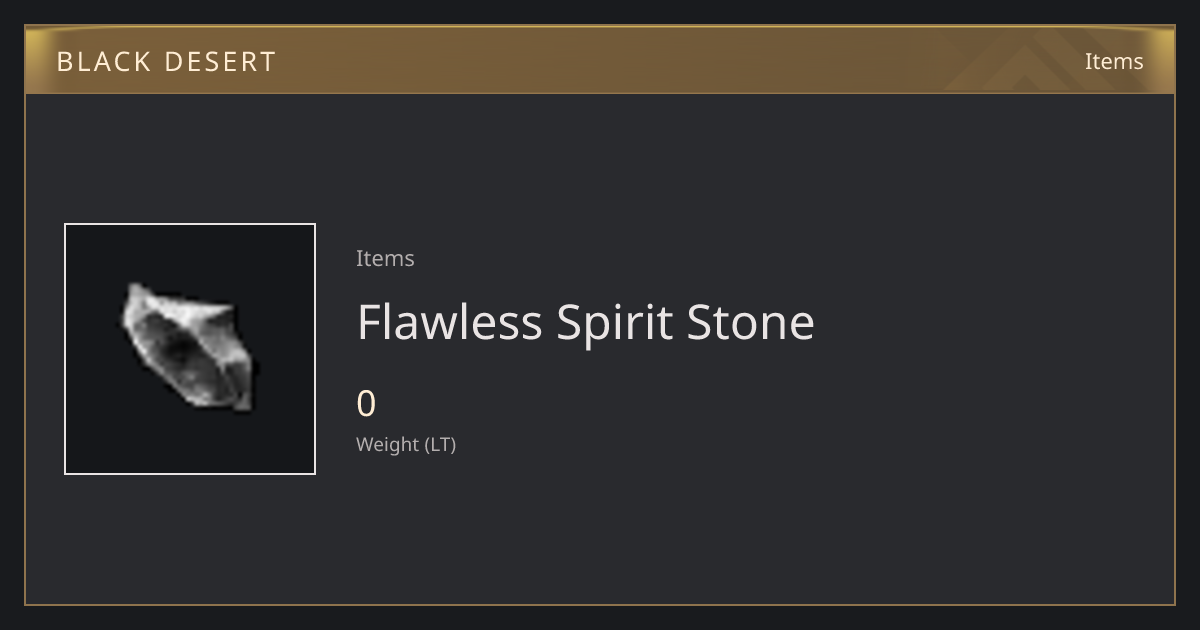
Task: Click the Weight (LT) label
Action: click(406, 444)
